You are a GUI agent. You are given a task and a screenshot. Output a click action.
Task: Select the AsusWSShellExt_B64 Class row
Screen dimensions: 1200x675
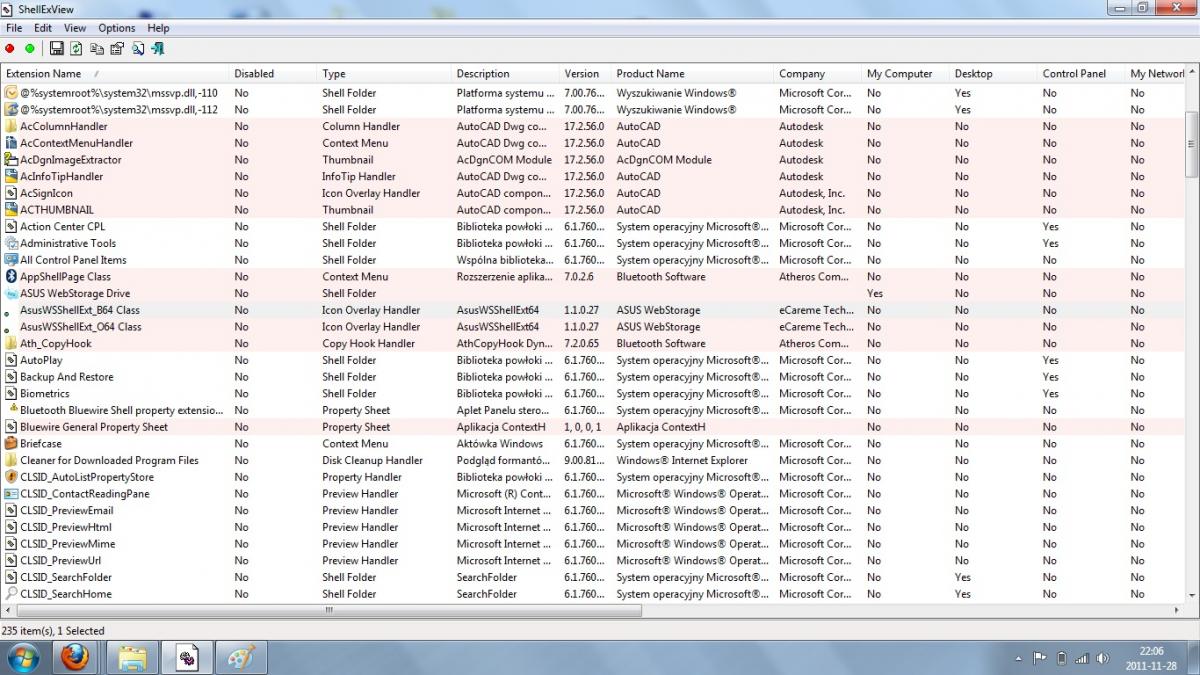[591, 310]
